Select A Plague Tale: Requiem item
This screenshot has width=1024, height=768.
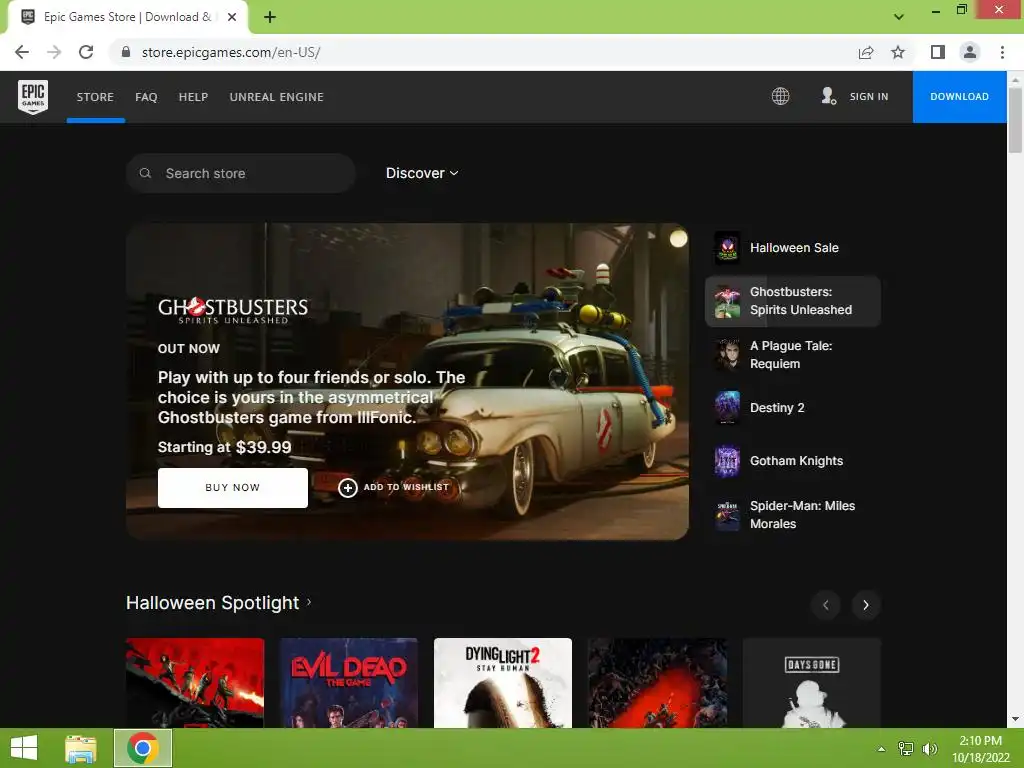click(x=793, y=355)
